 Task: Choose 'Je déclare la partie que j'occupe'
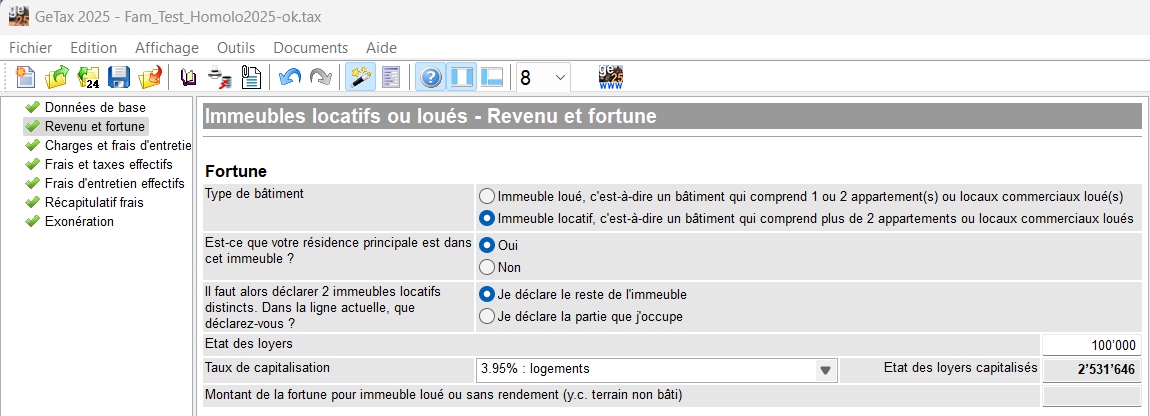pos(487,317)
